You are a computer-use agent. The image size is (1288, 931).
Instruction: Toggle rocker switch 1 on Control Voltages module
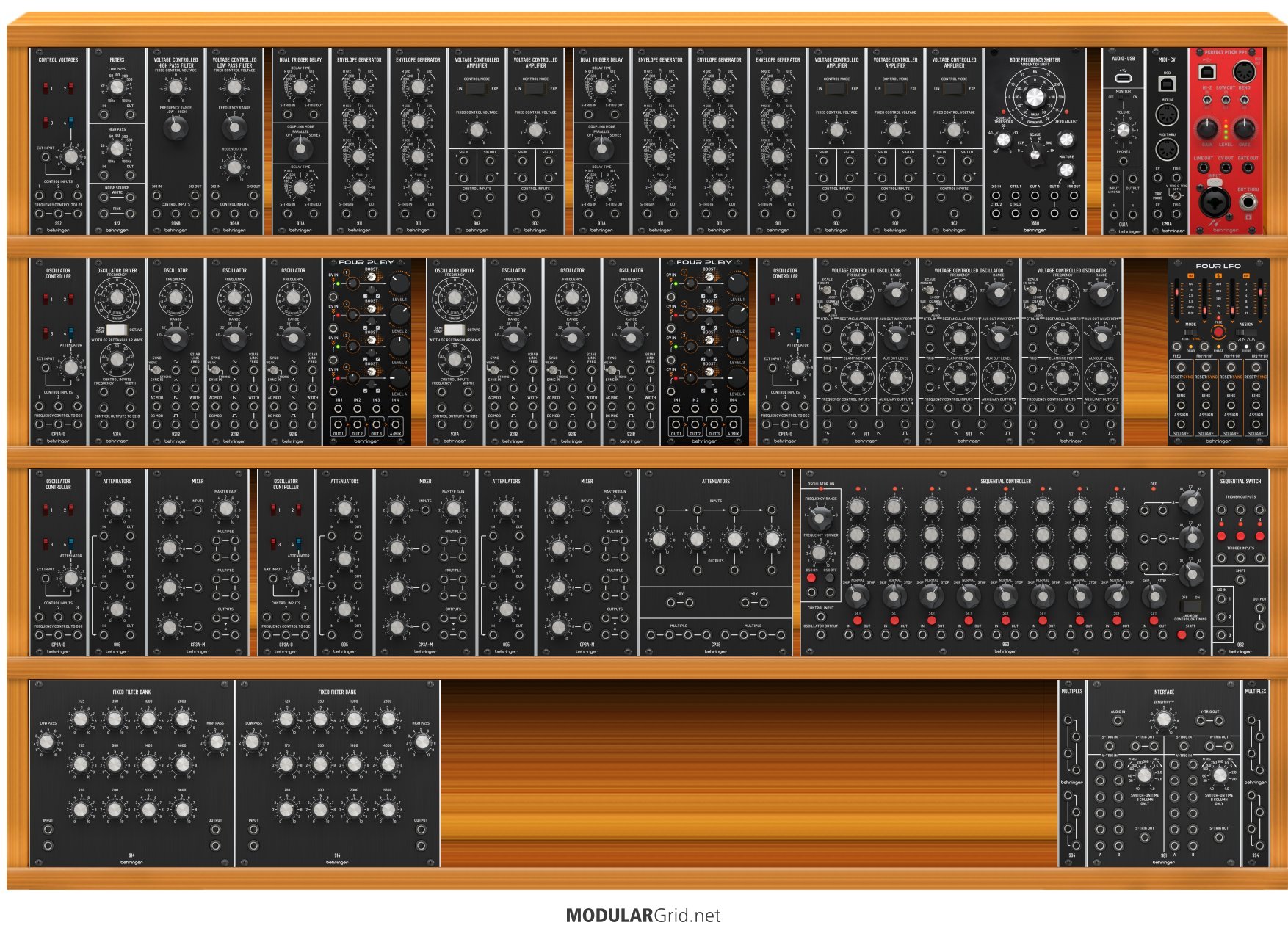click(x=46, y=88)
